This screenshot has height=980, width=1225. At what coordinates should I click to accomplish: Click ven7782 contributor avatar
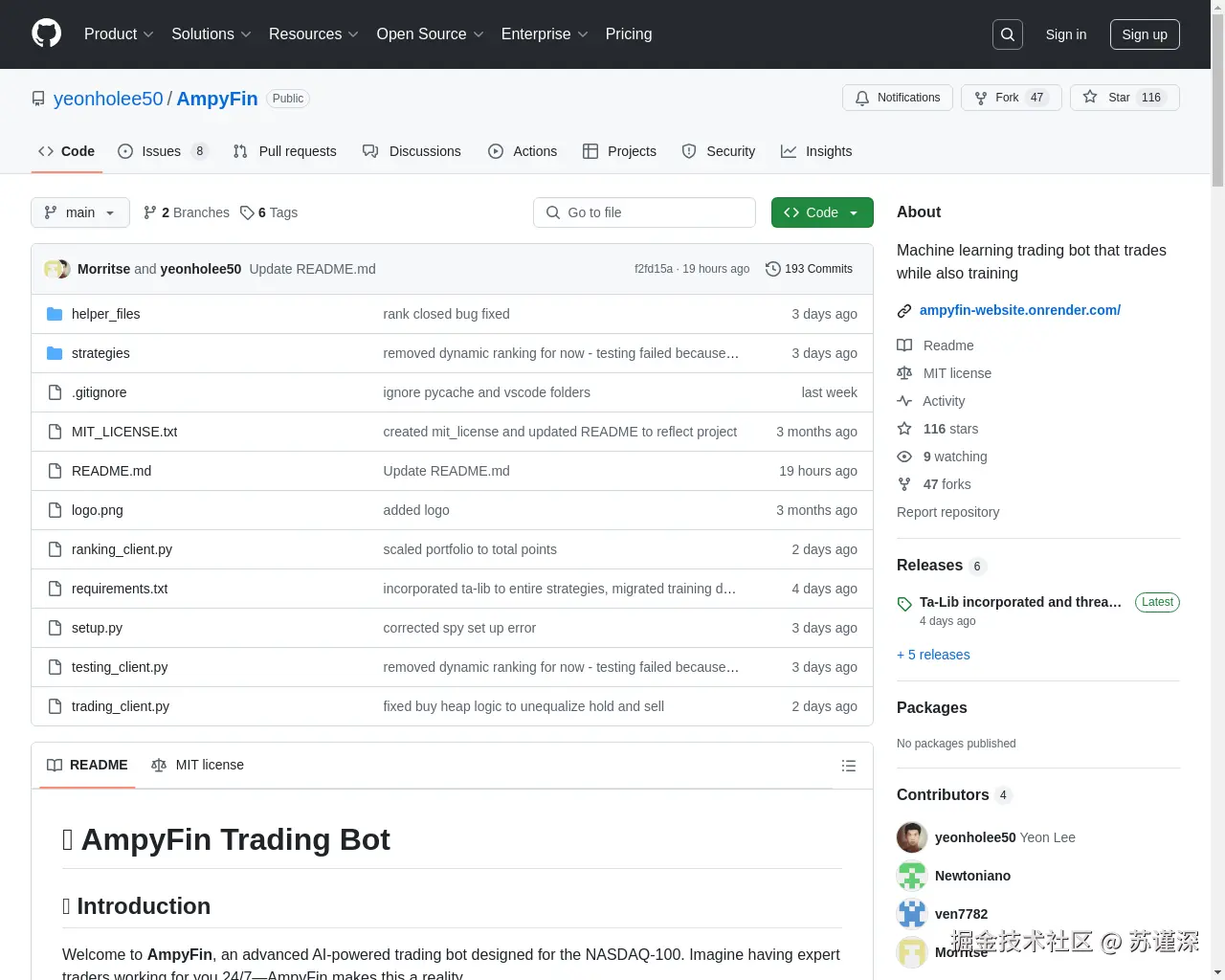coord(912,914)
